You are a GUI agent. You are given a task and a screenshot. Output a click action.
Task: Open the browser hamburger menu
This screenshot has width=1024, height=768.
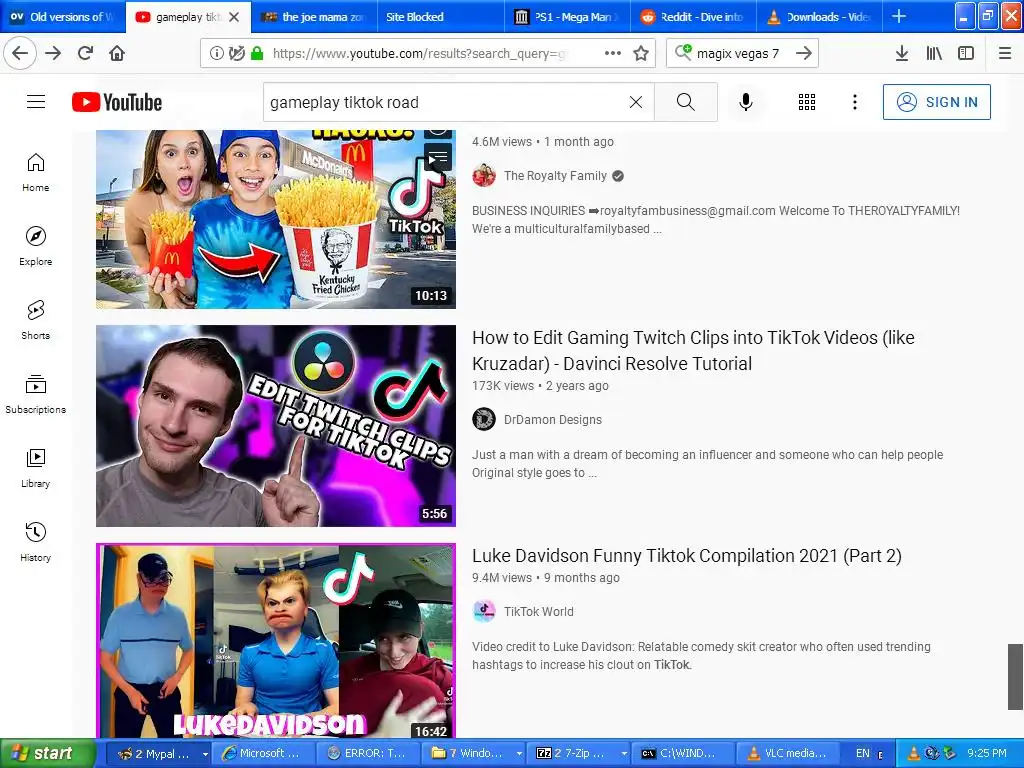pyautogui.click(x=1005, y=53)
